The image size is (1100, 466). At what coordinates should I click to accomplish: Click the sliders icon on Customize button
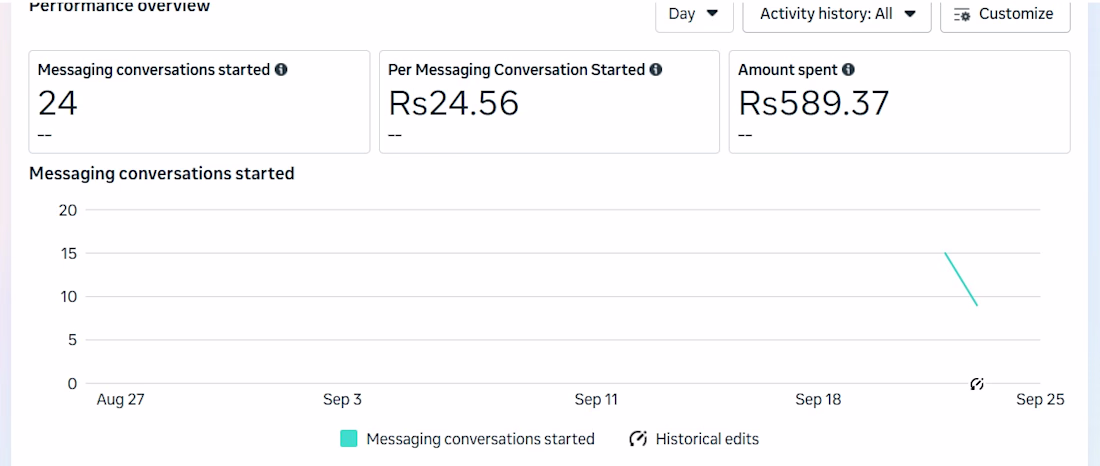pyautogui.click(x=962, y=14)
